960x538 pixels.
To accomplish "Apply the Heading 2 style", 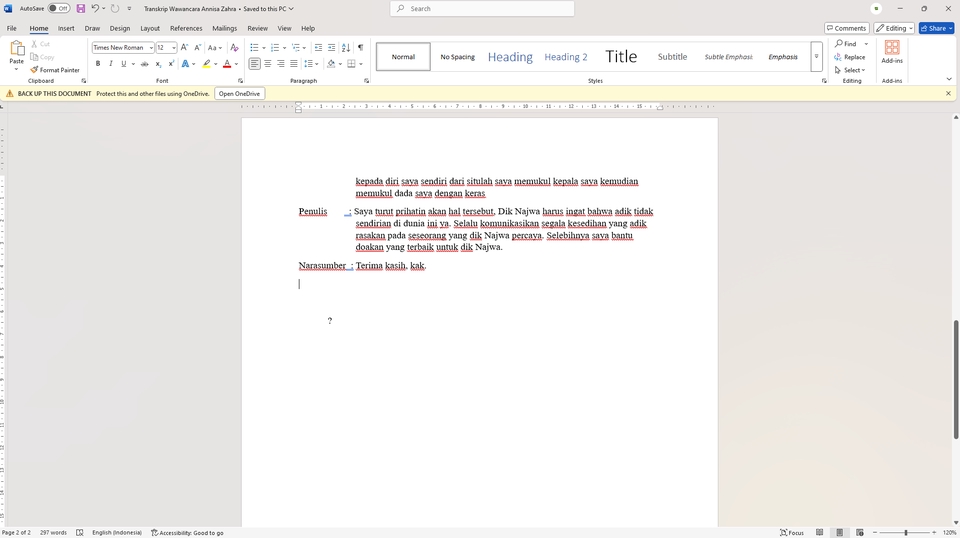I will point(566,57).
